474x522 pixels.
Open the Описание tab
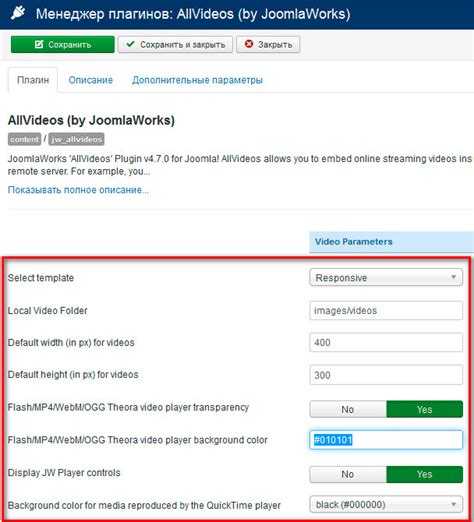[x=91, y=80]
